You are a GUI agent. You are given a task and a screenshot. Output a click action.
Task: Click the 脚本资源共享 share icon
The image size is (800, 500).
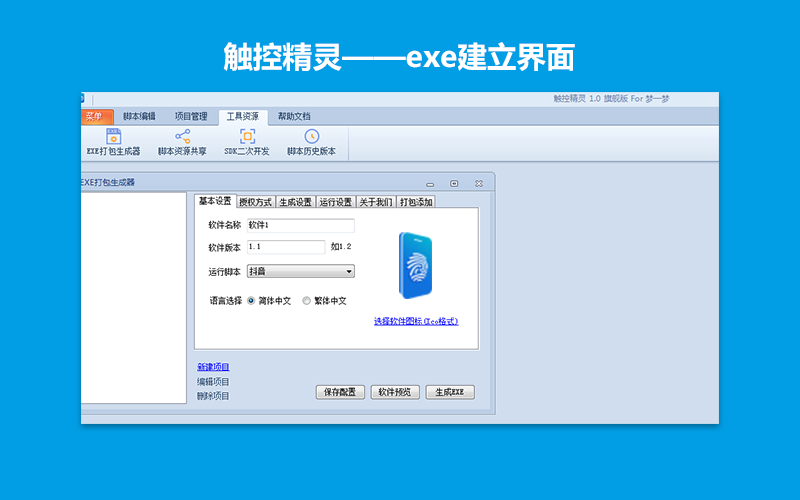point(182,142)
